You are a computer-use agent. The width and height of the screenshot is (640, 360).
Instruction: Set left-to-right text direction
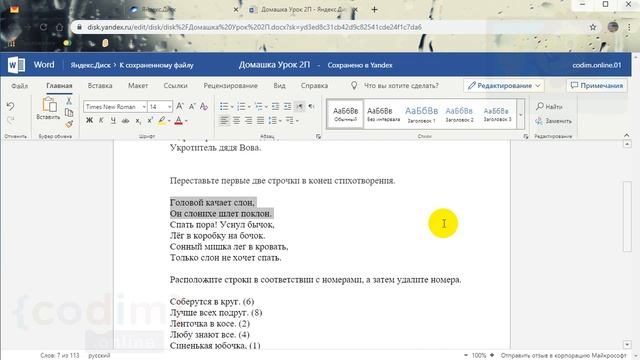click(300, 107)
